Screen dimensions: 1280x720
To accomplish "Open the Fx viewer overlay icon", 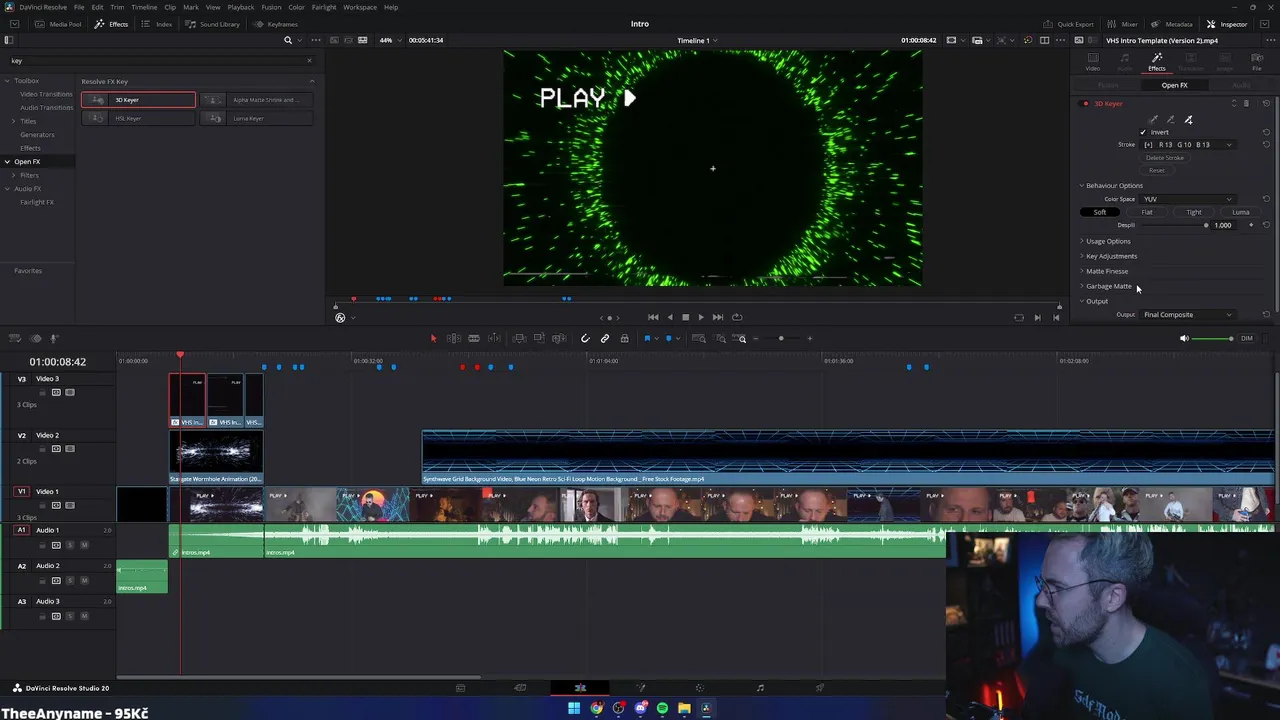I will 340,318.
